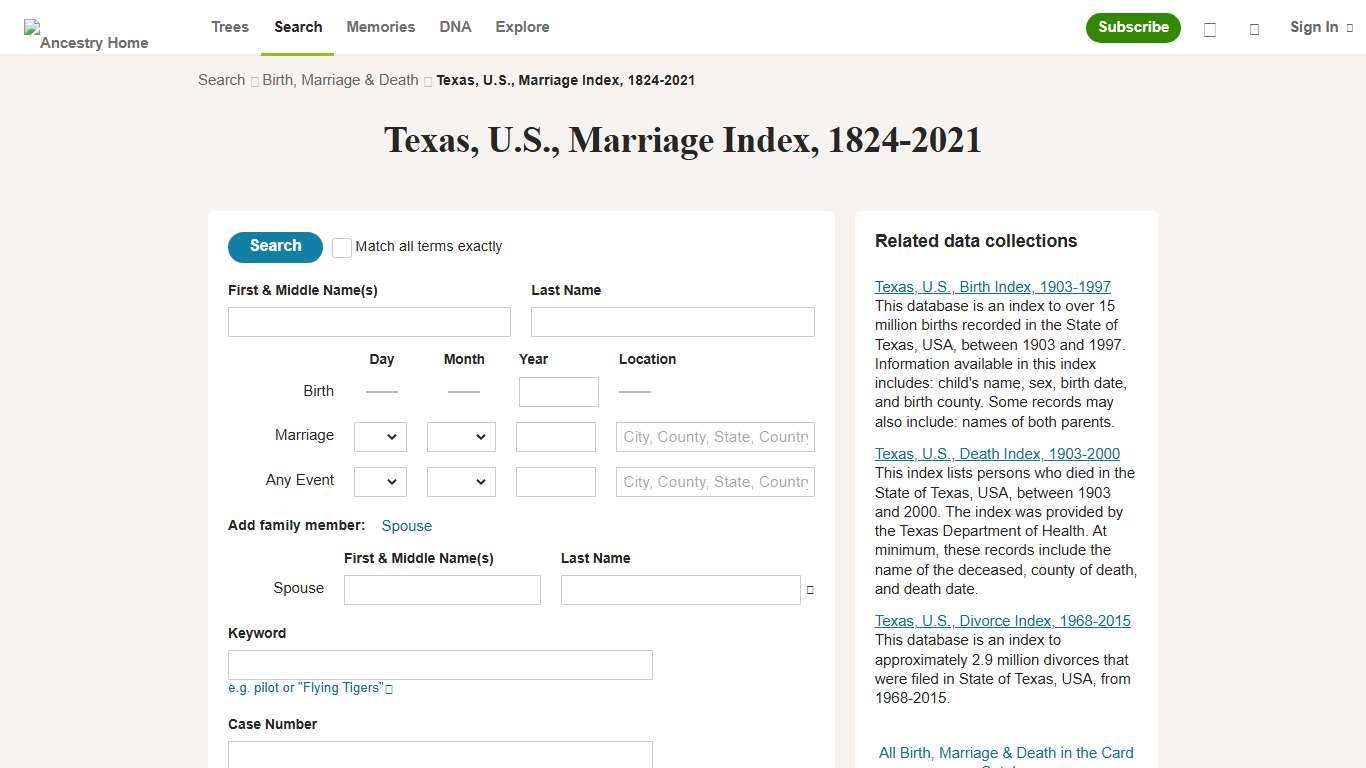Screen dimensions: 1366x768
Task: Click inside the First & Middle Name(s) field
Action: coord(368,321)
